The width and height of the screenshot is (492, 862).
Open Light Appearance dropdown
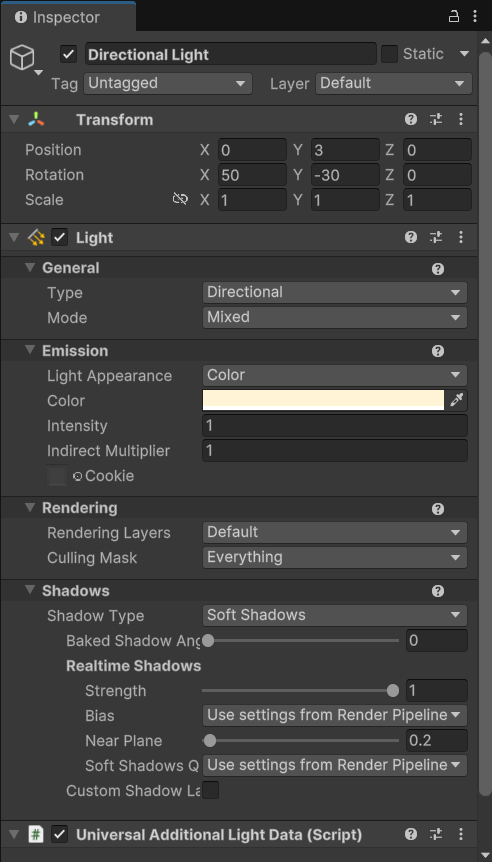(335, 375)
